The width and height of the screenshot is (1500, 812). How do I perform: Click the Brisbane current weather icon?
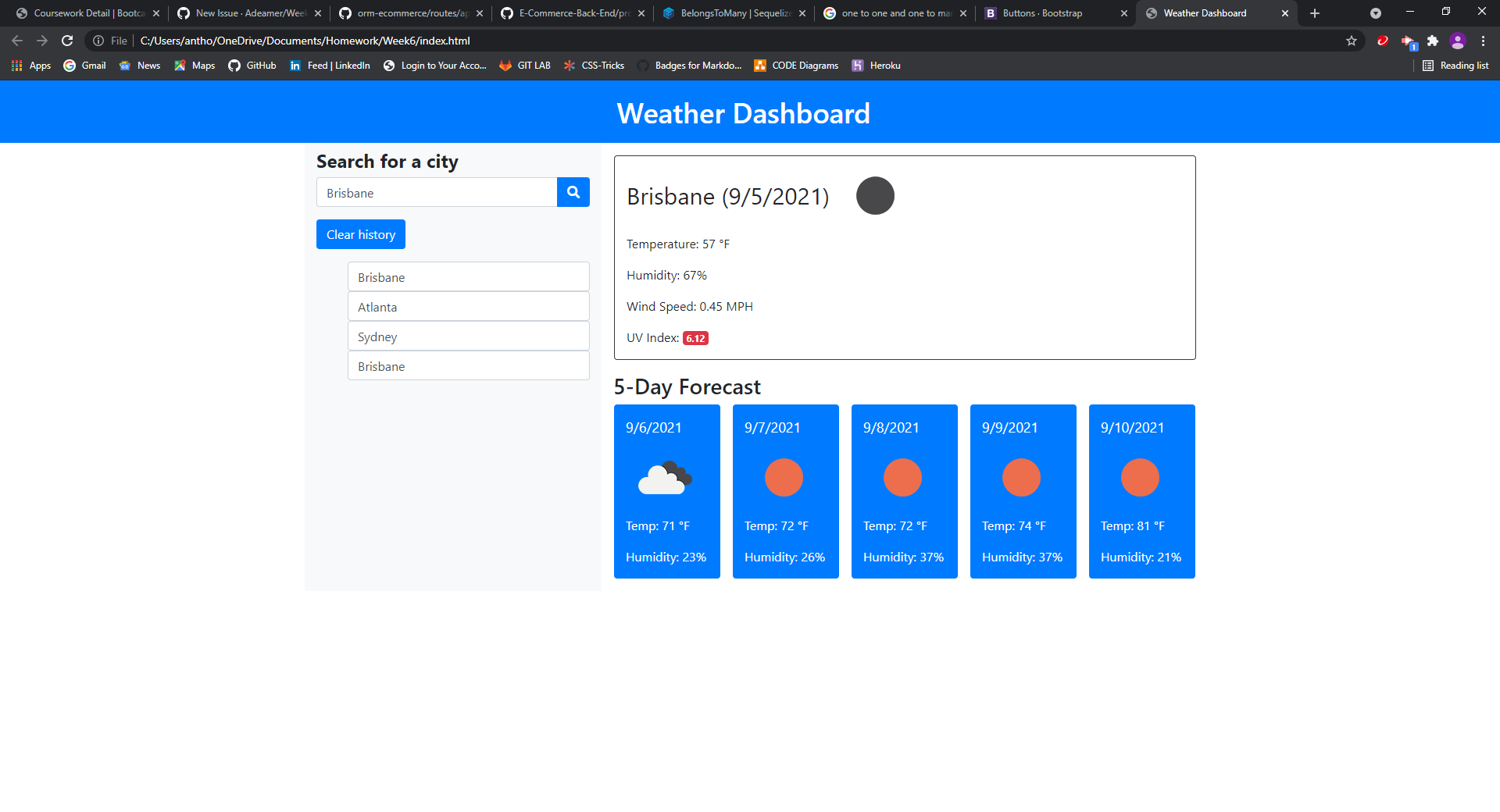click(x=875, y=196)
